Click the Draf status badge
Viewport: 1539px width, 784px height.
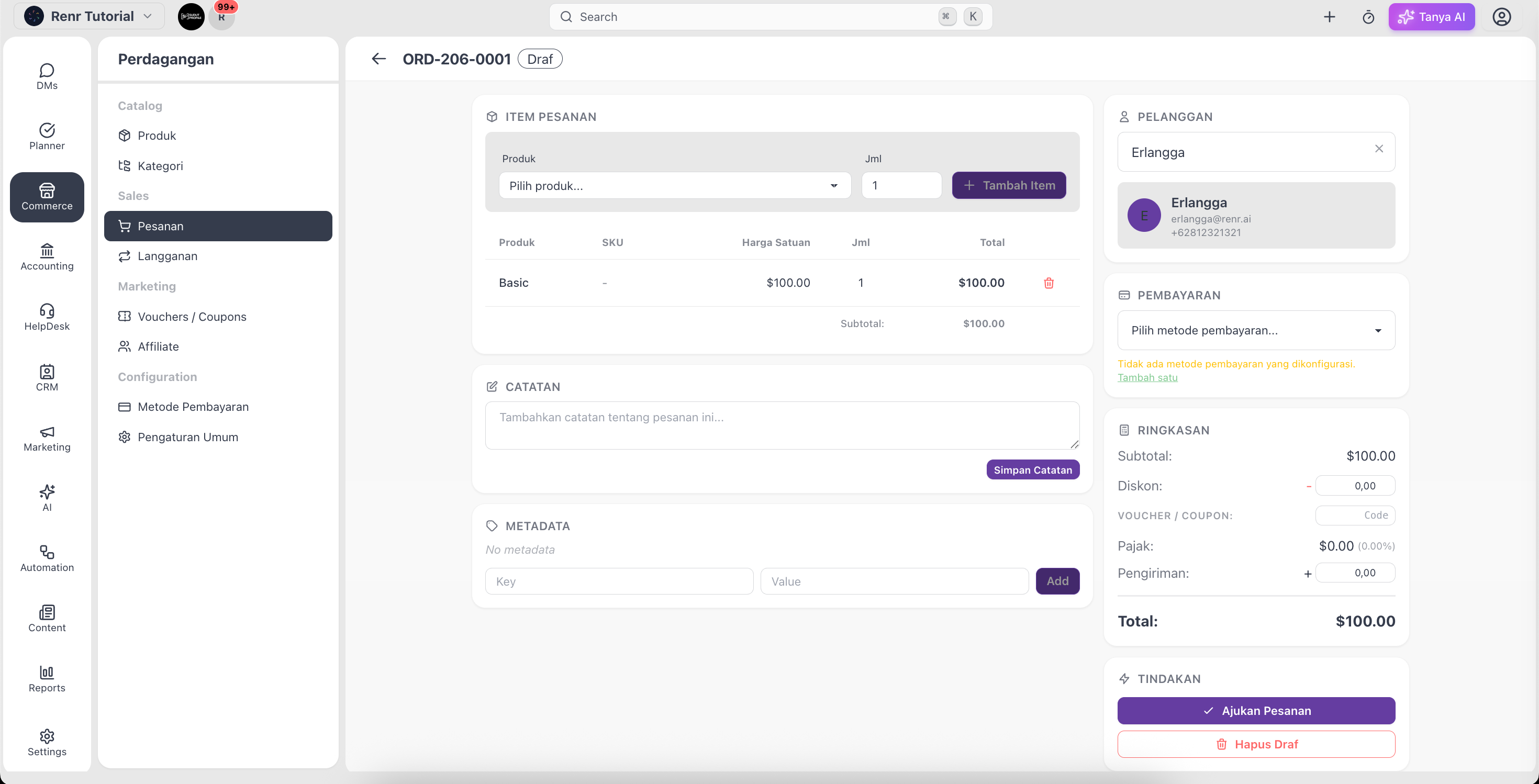pos(540,59)
